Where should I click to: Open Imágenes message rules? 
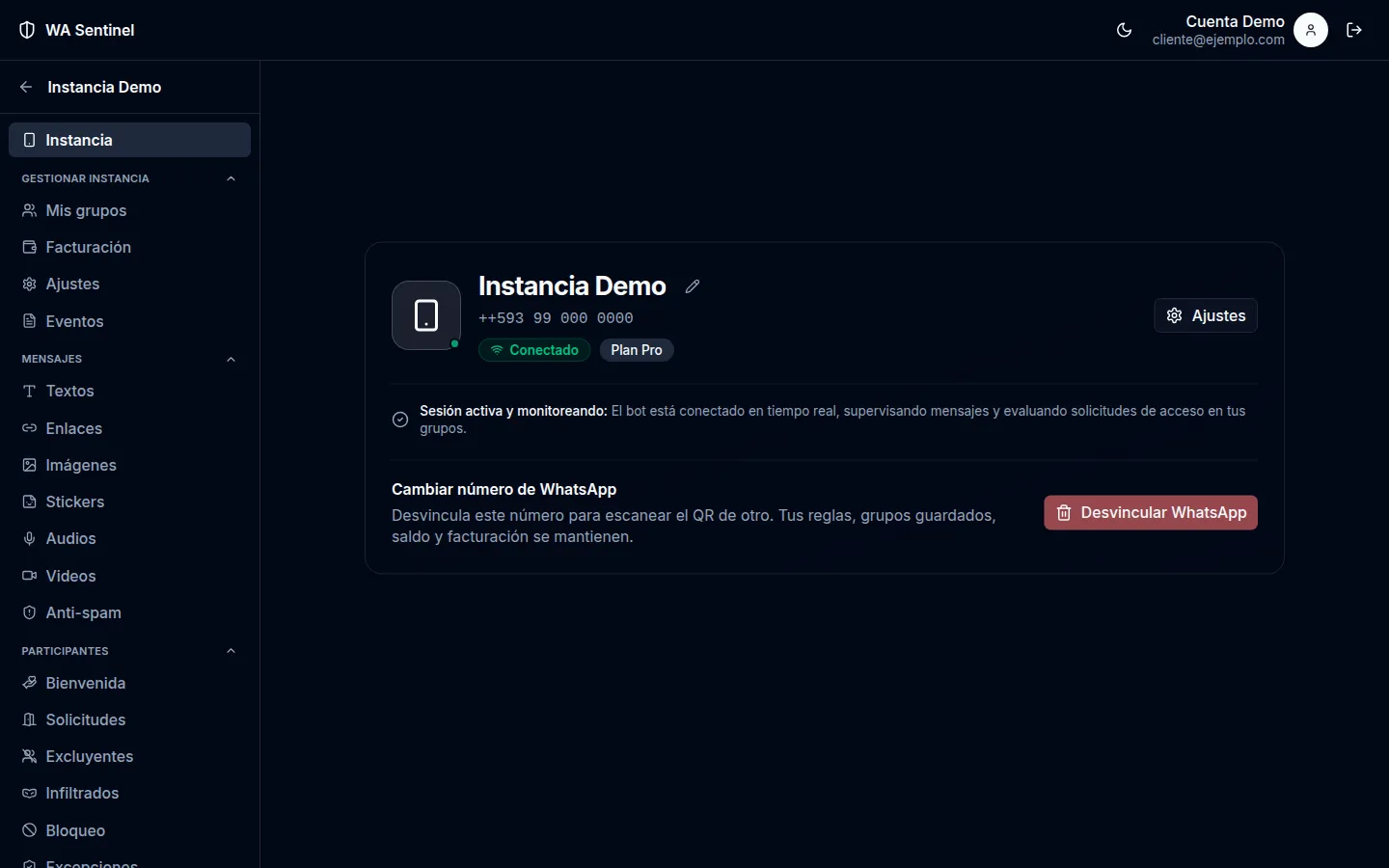click(x=129, y=465)
